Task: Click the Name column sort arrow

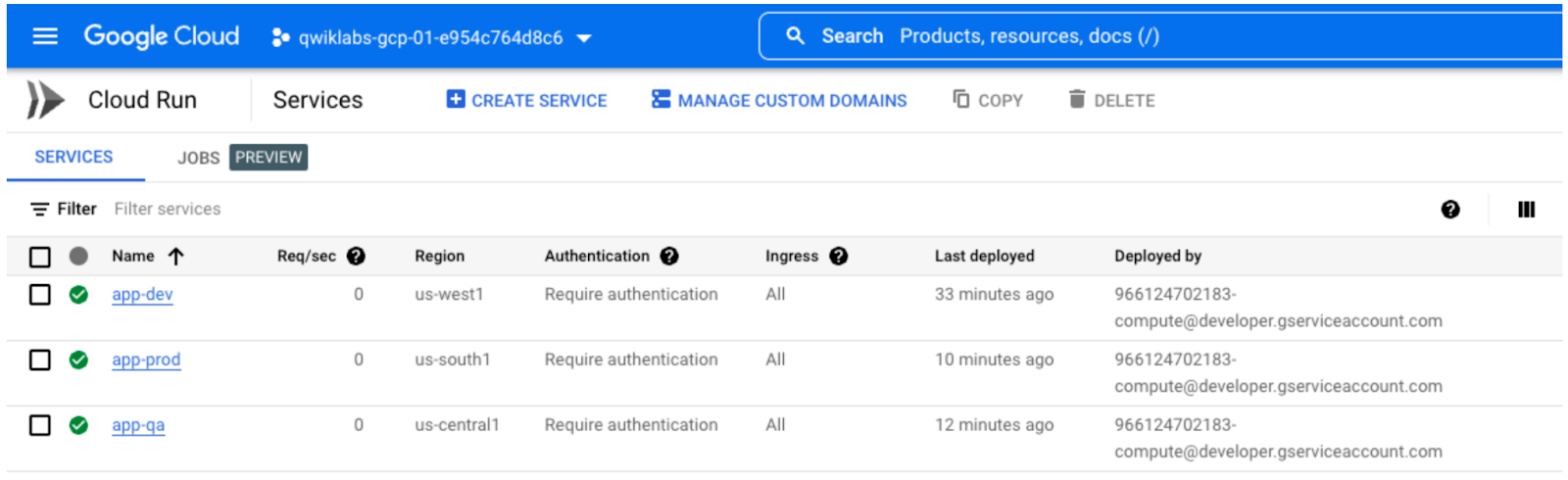Action: pos(176,257)
